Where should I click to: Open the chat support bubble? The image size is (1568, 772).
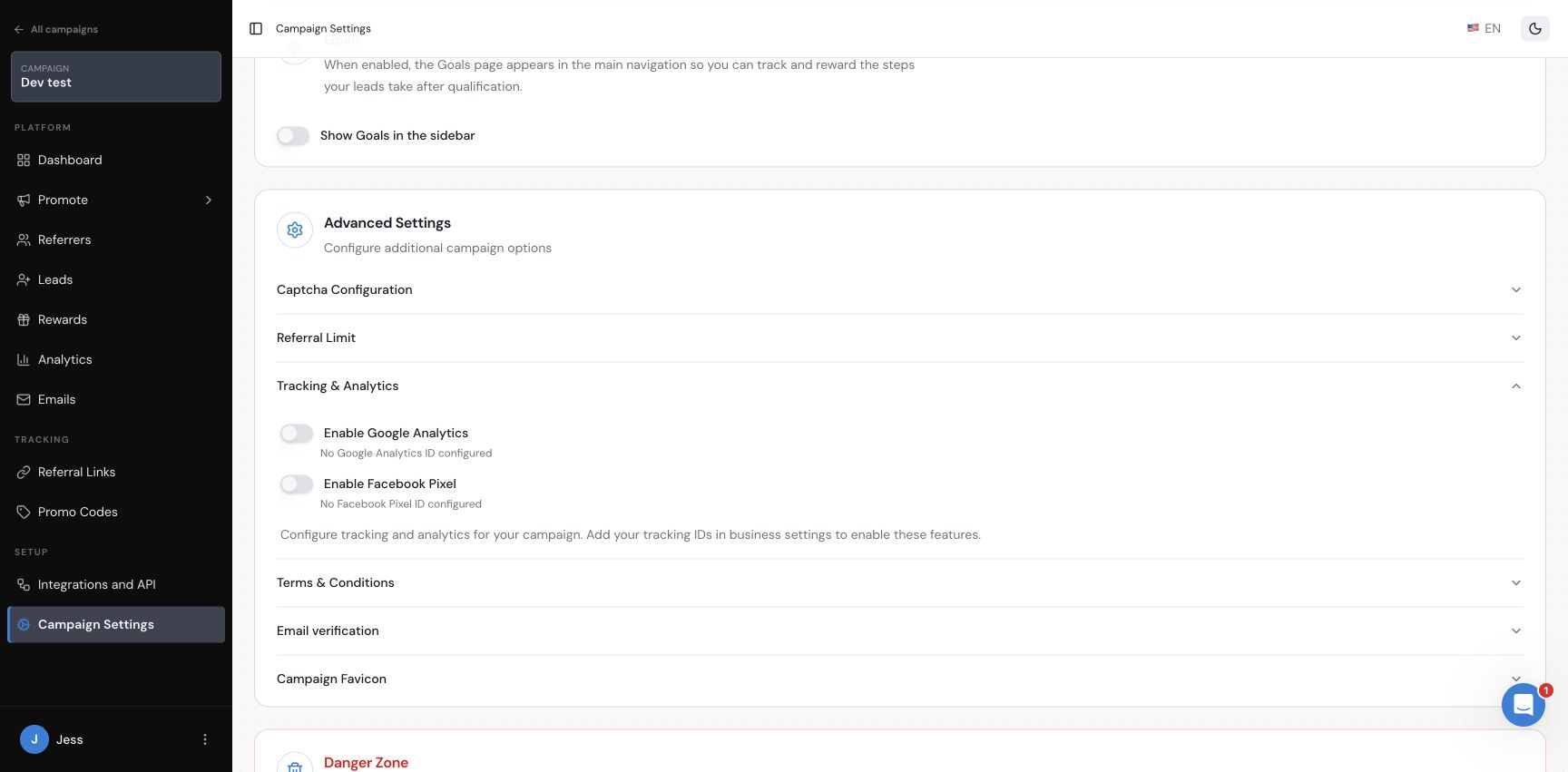click(1524, 704)
